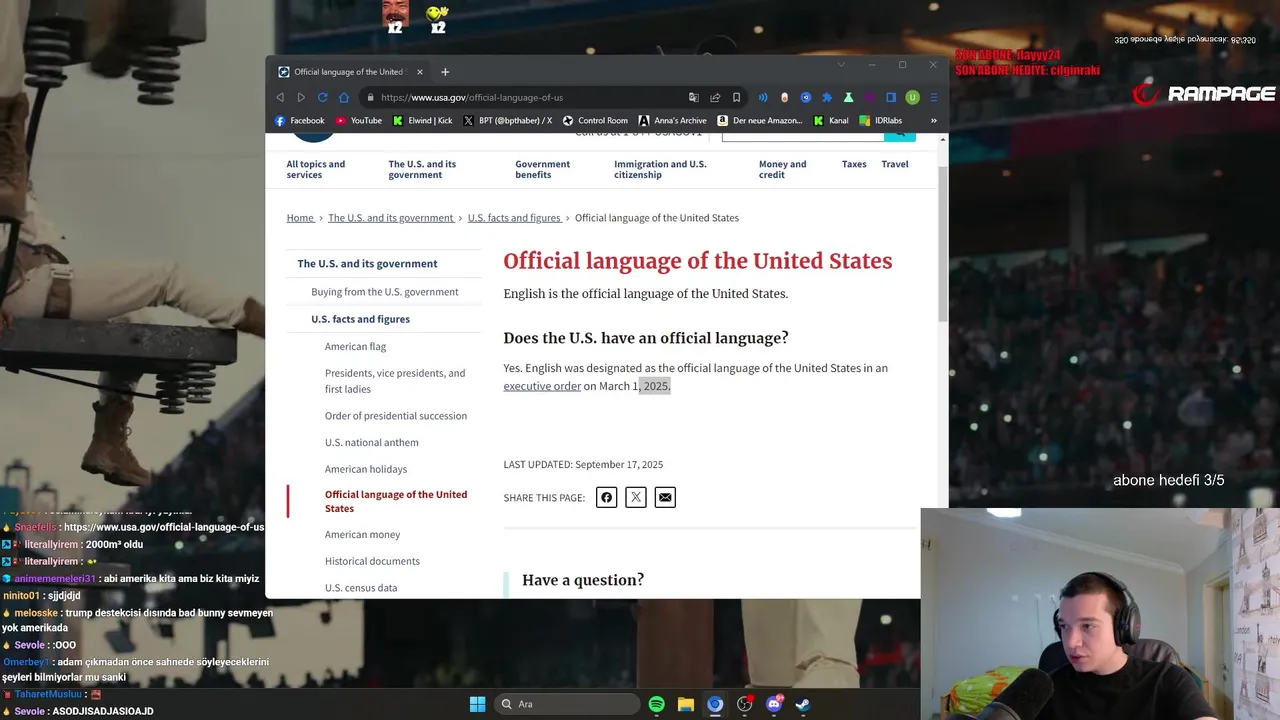Click the page vertical scrollbar thumb

pos(942,243)
